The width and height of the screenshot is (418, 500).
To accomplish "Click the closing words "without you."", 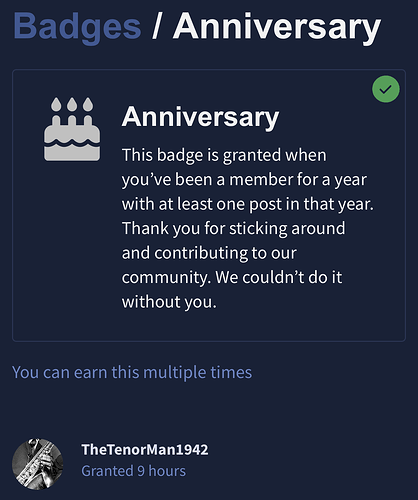I will [169, 302].
